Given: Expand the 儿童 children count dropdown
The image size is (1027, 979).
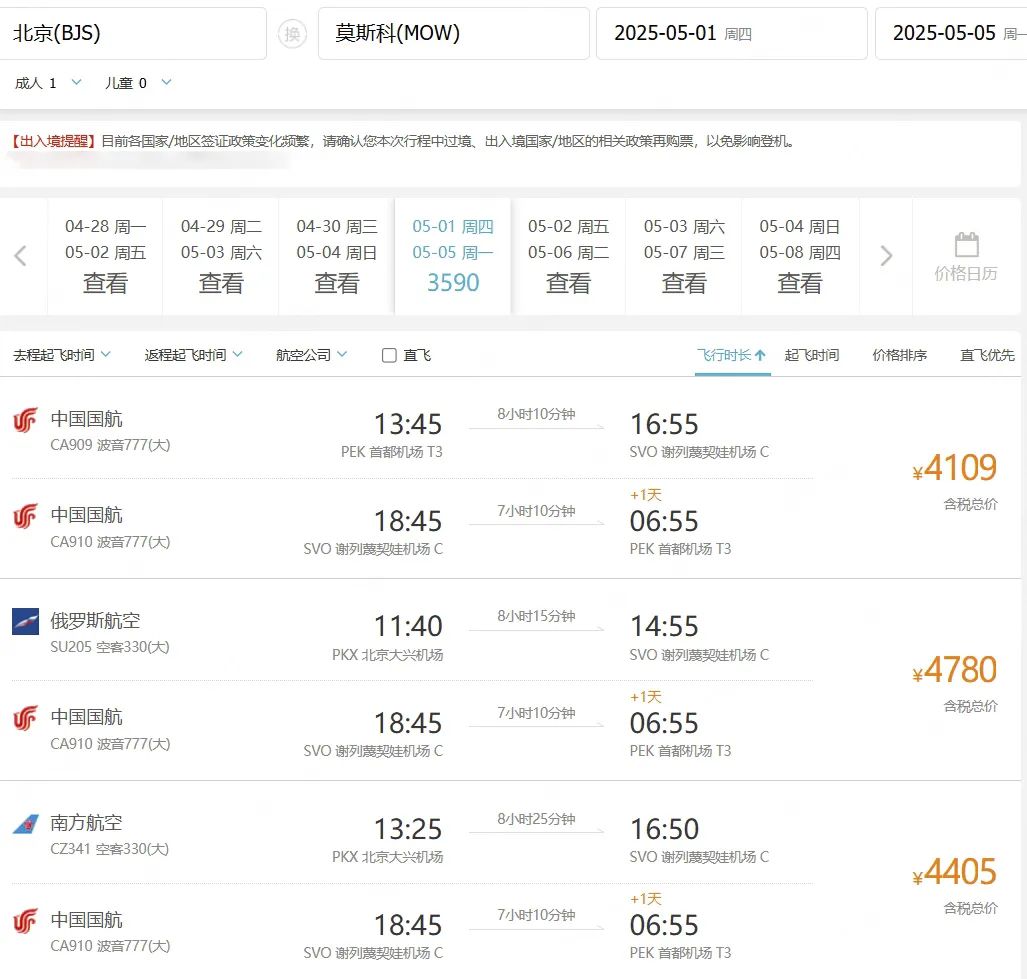Looking at the screenshot, I should click(x=166, y=82).
